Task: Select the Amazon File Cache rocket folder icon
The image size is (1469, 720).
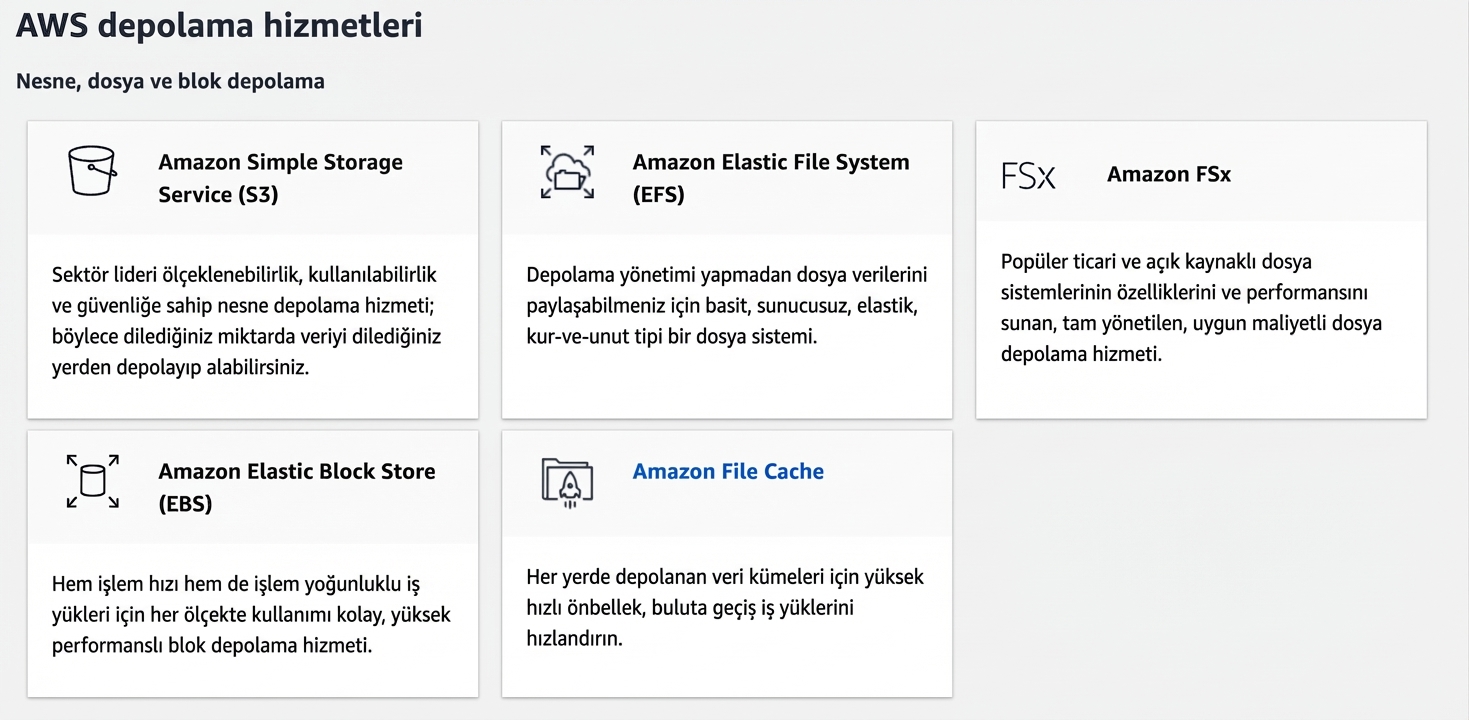Action: (x=566, y=483)
